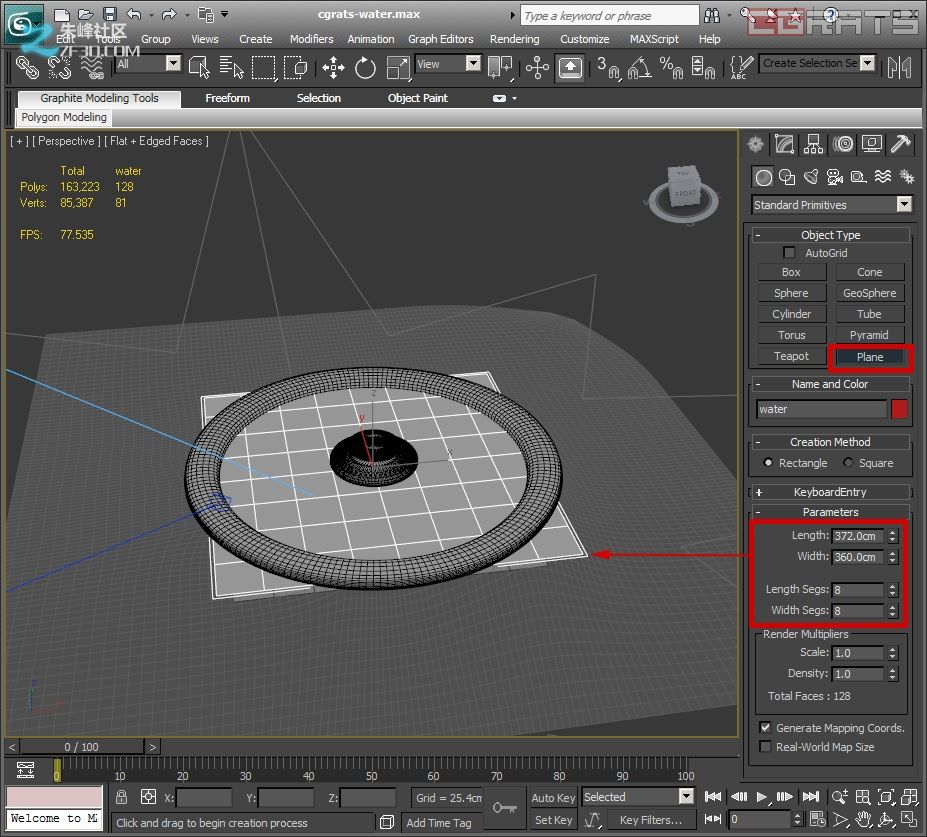This screenshot has height=837, width=927.
Task: Open the Rendering menu
Action: click(x=514, y=39)
